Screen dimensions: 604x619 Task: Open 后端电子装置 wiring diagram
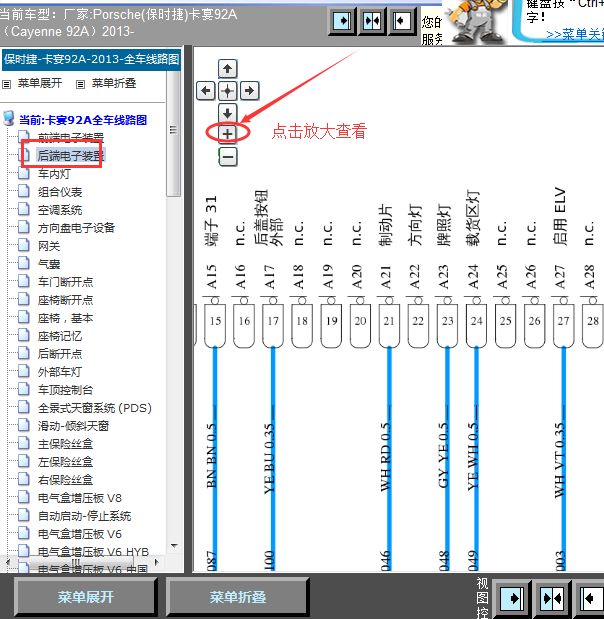[71, 156]
